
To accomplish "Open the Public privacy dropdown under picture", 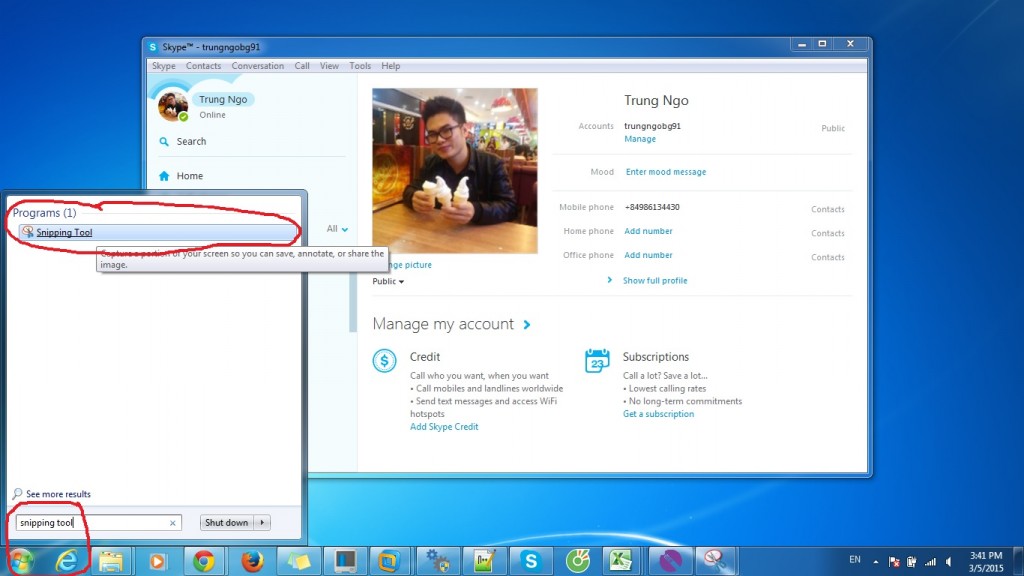I will coord(388,281).
